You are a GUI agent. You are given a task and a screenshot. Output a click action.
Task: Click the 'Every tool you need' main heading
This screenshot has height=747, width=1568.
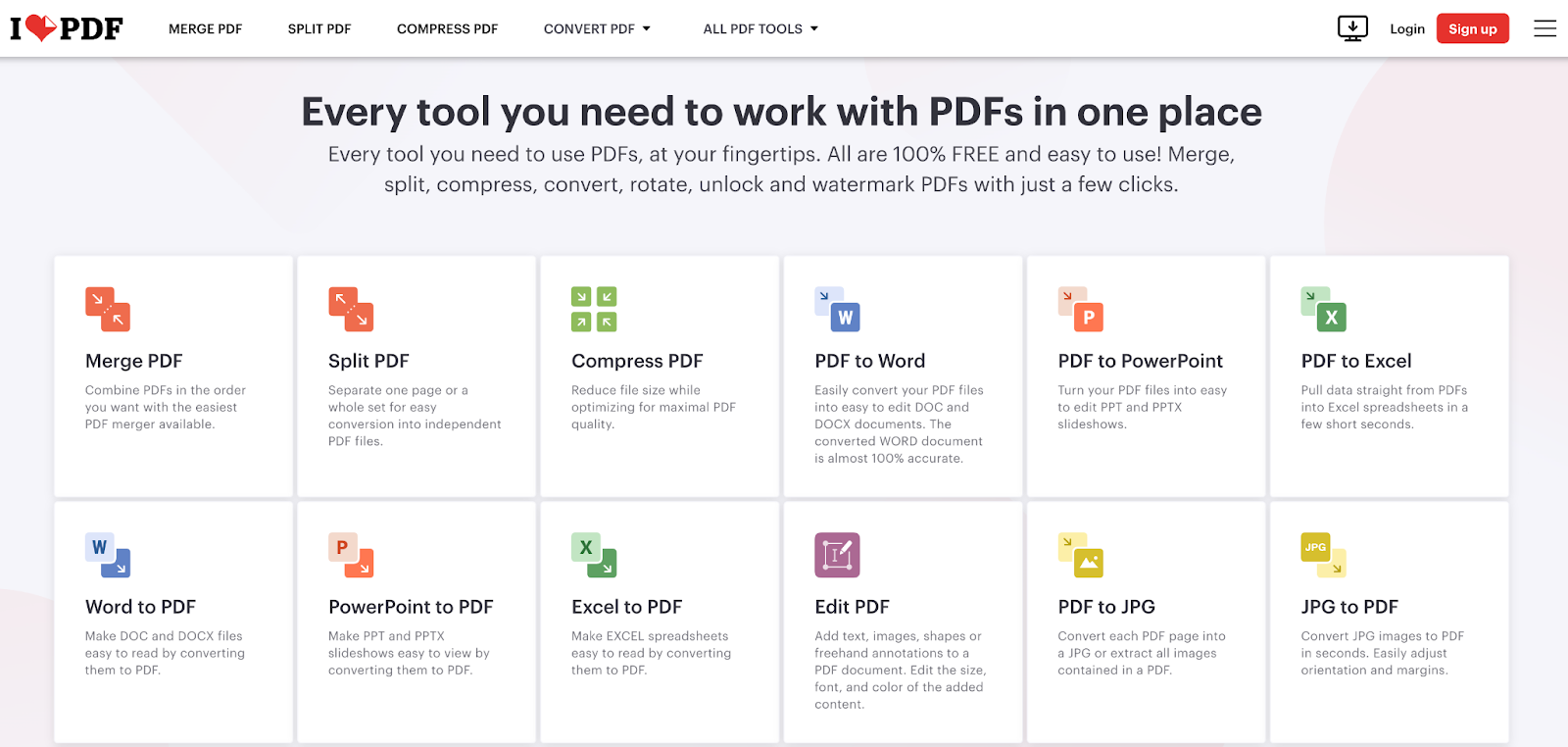pos(781,112)
